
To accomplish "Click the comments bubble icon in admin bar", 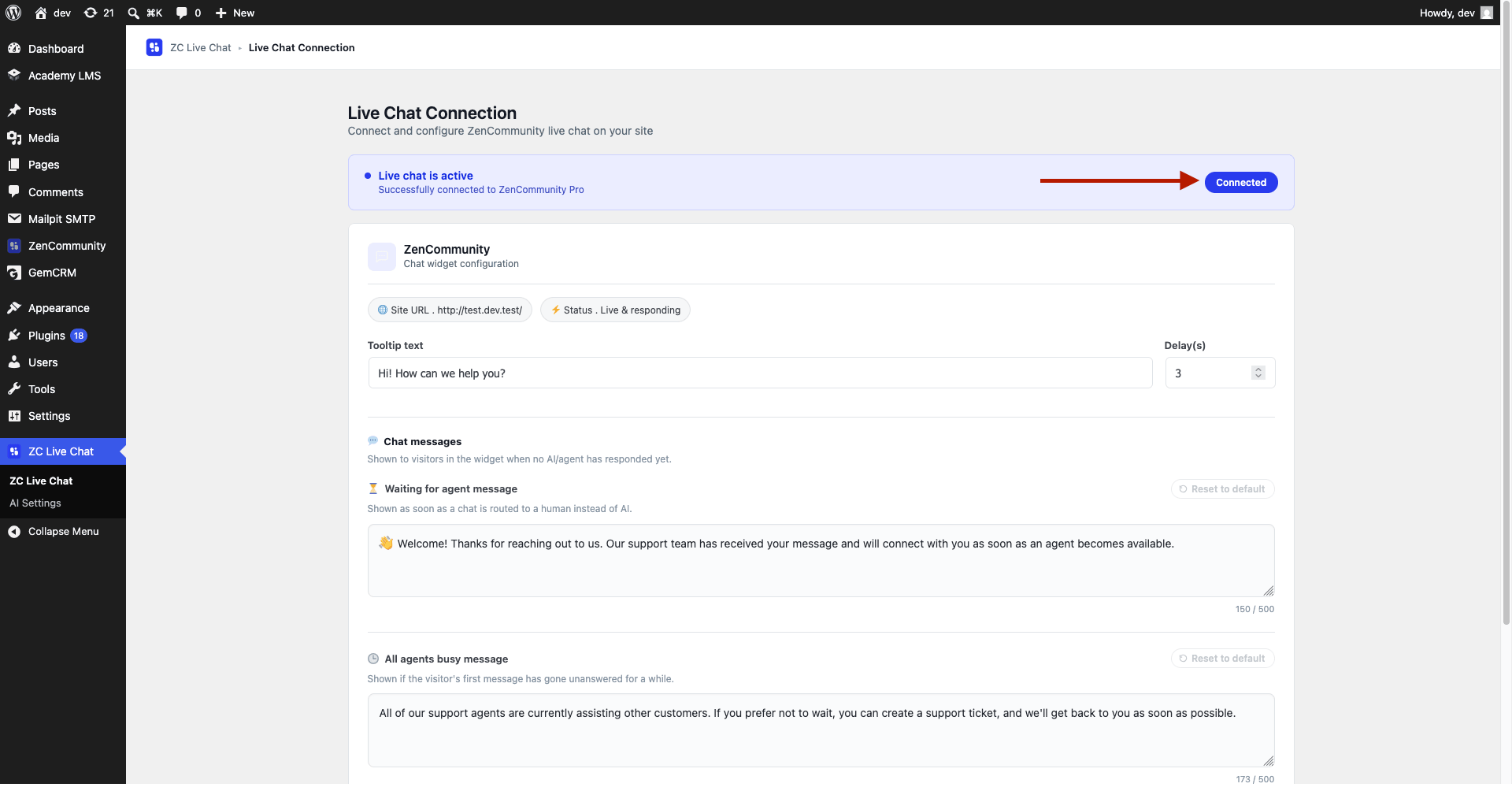I will click(x=182, y=13).
